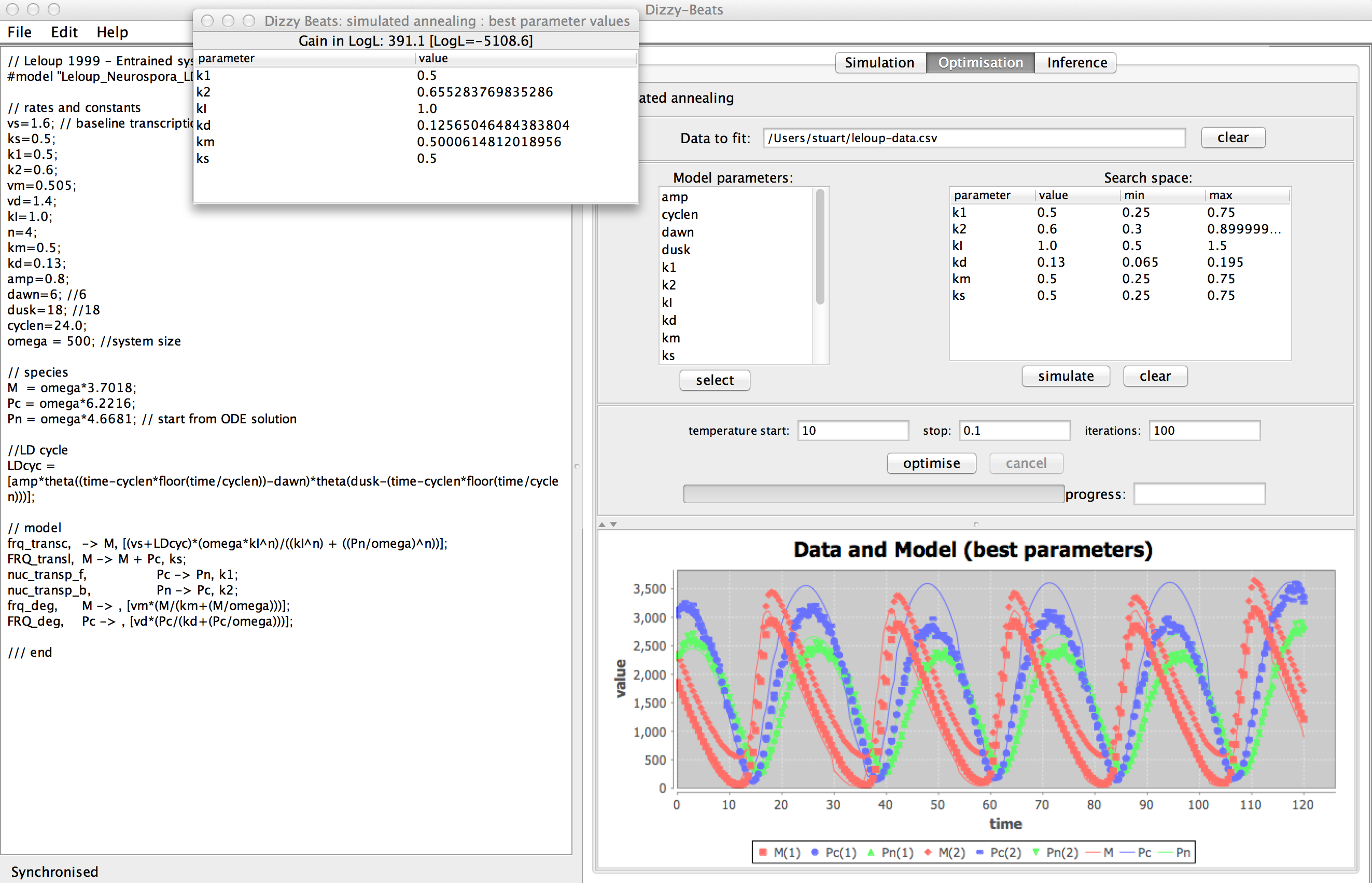
Task: Open the Help menu
Action: coord(112,32)
